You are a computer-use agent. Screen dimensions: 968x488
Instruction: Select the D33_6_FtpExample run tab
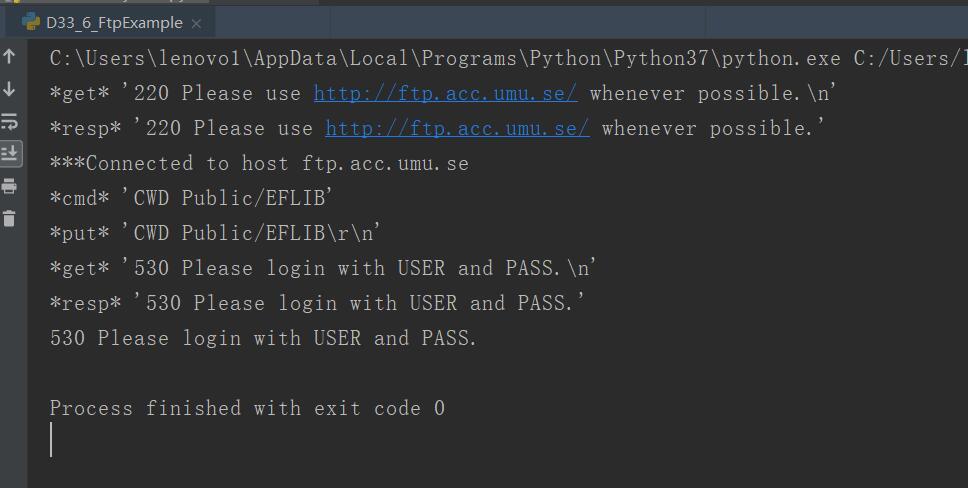coord(114,22)
